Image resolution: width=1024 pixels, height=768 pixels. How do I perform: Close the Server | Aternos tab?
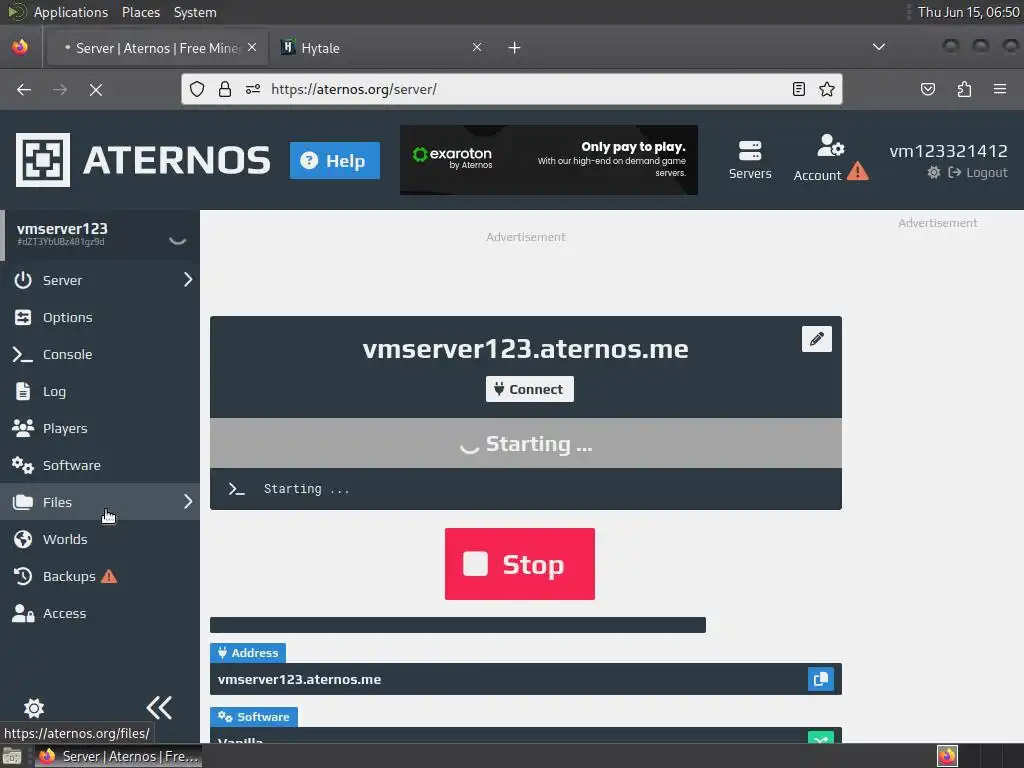pyautogui.click(x=252, y=47)
